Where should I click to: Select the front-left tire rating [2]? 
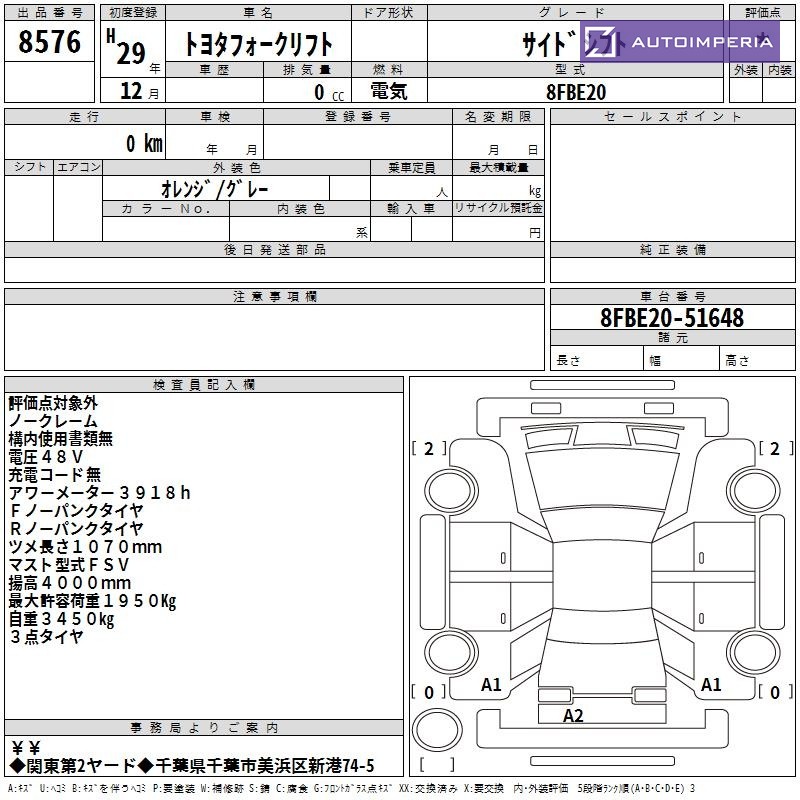(x=429, y=448)
